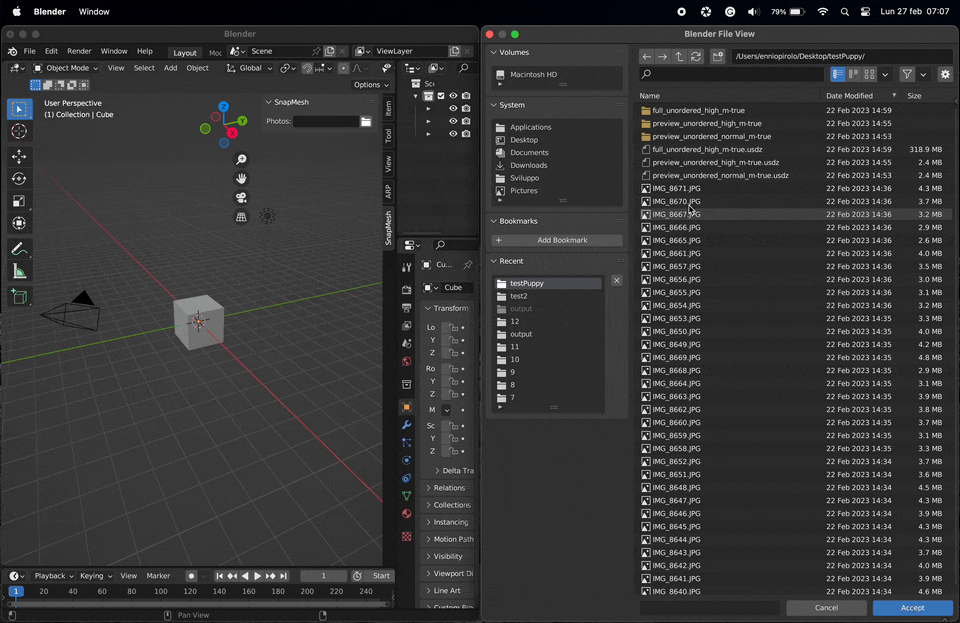Switch File View to thumbnail display mode
Viewport: 960px width, 623px height.
869,74
